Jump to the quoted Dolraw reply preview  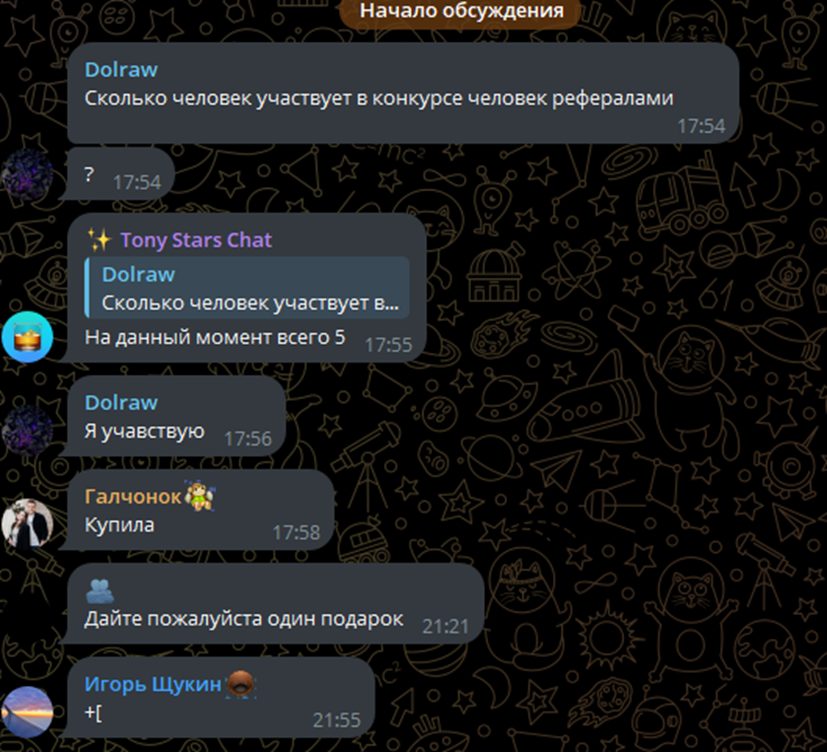coord(247,288)
